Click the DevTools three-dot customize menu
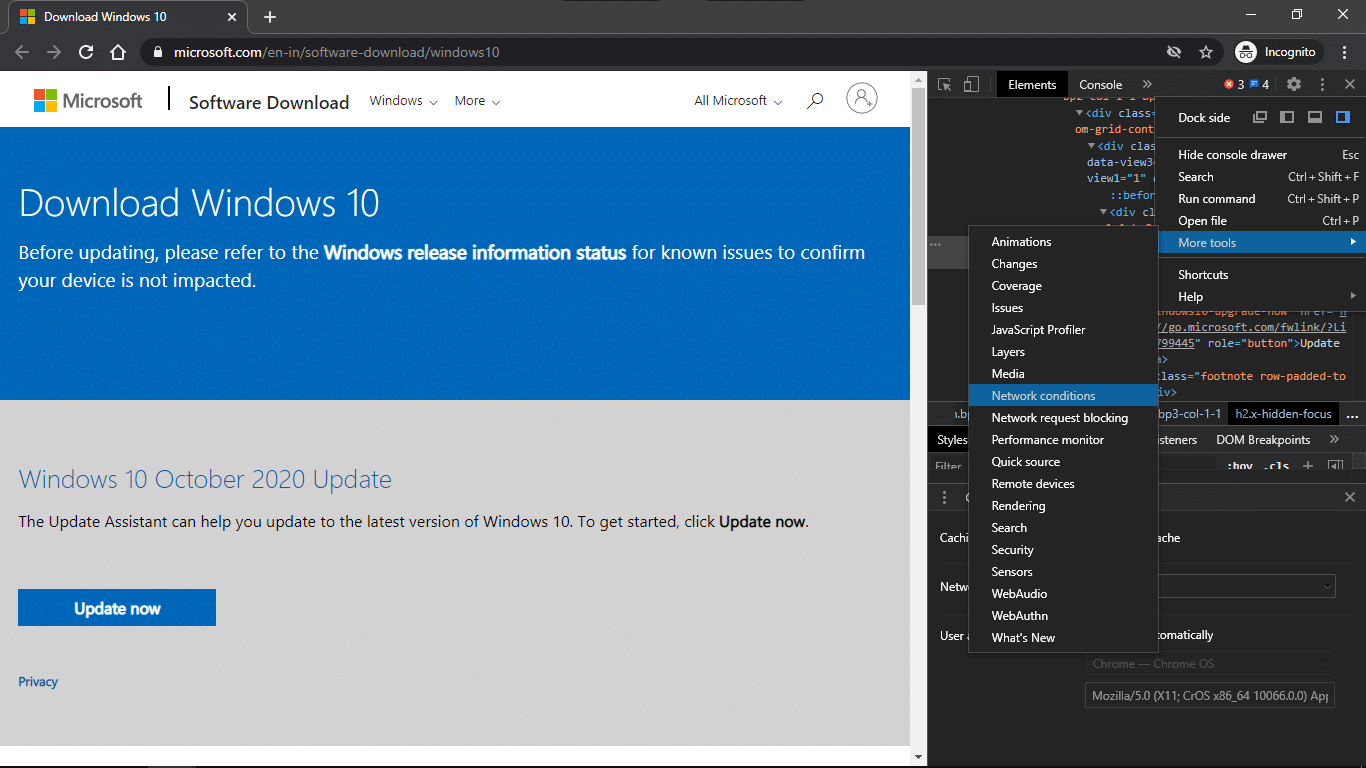The width and height of the screenshot is (1366, 768). tap(1322, 85)
